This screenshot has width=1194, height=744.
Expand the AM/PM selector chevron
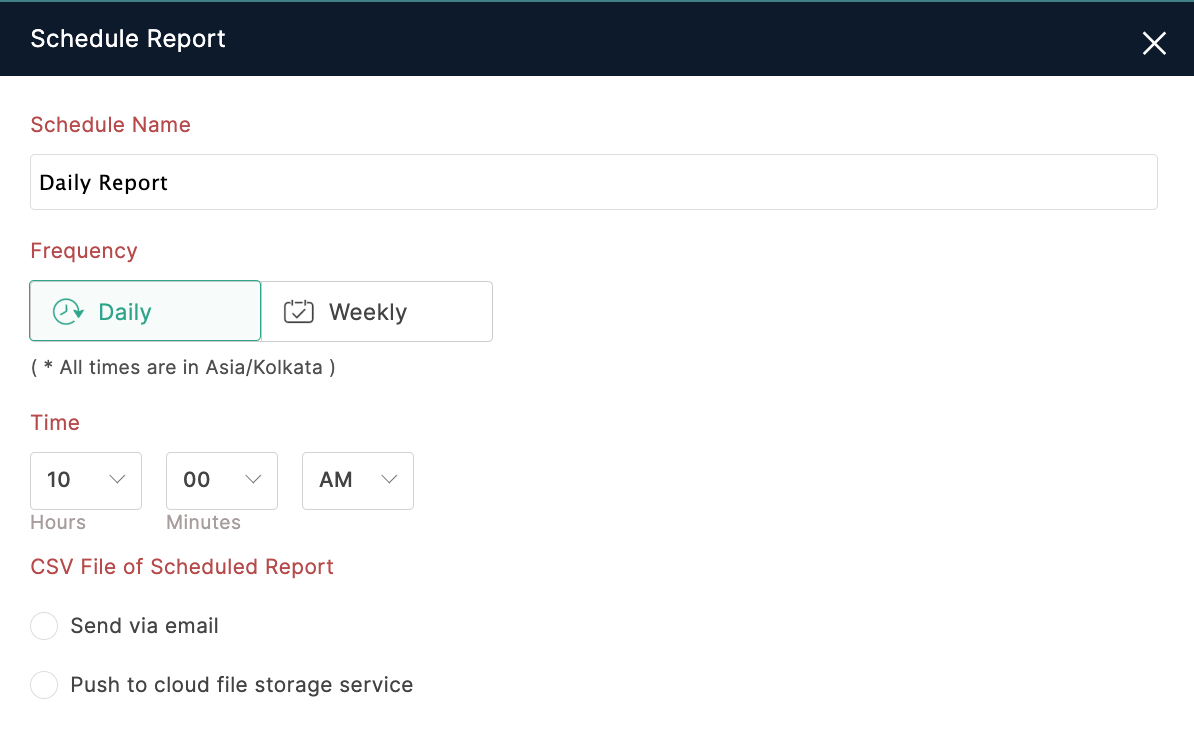(389, 480)
